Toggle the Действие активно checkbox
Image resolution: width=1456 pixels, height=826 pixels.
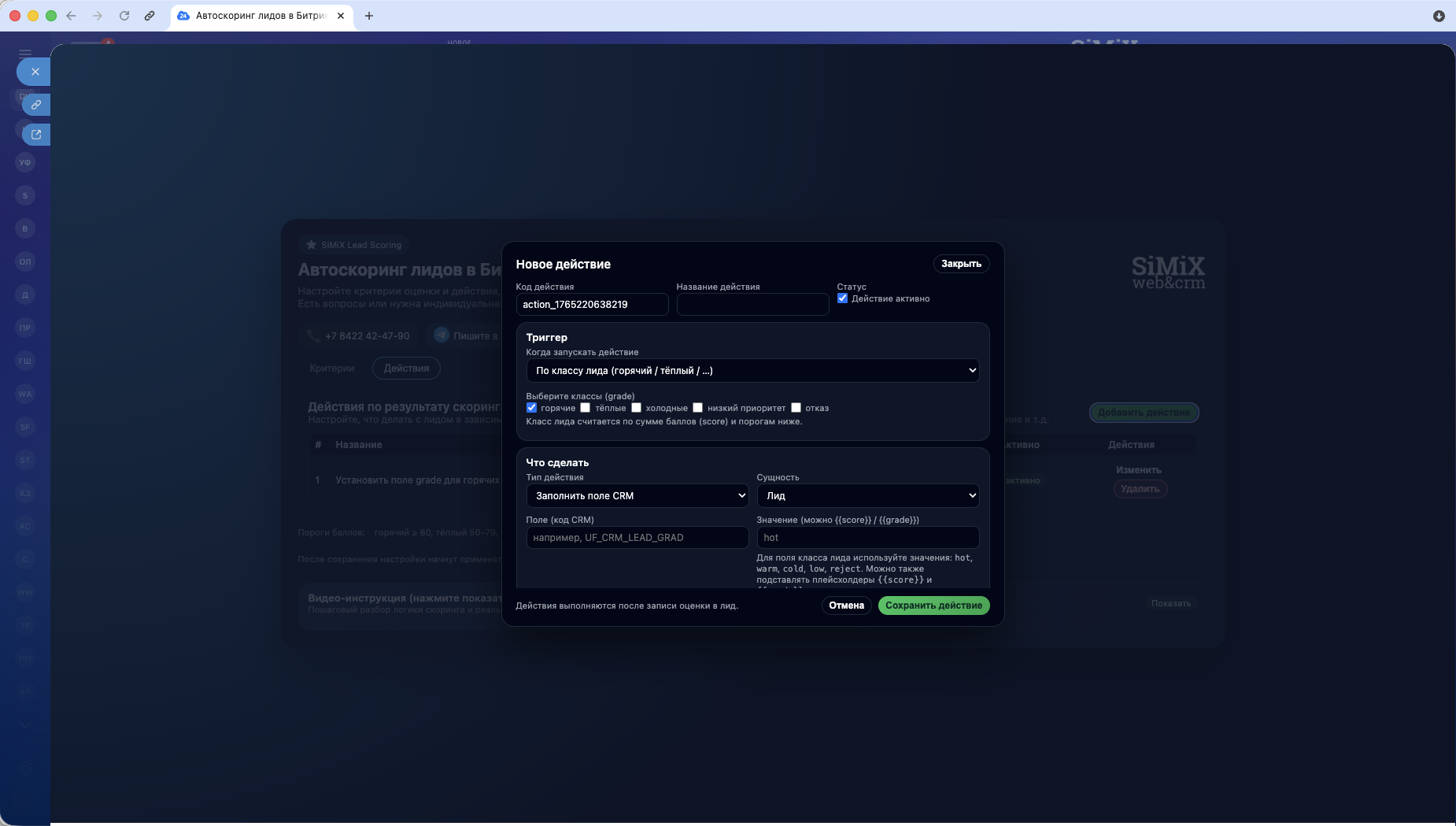pyautogui.click(x=842, y=298)
